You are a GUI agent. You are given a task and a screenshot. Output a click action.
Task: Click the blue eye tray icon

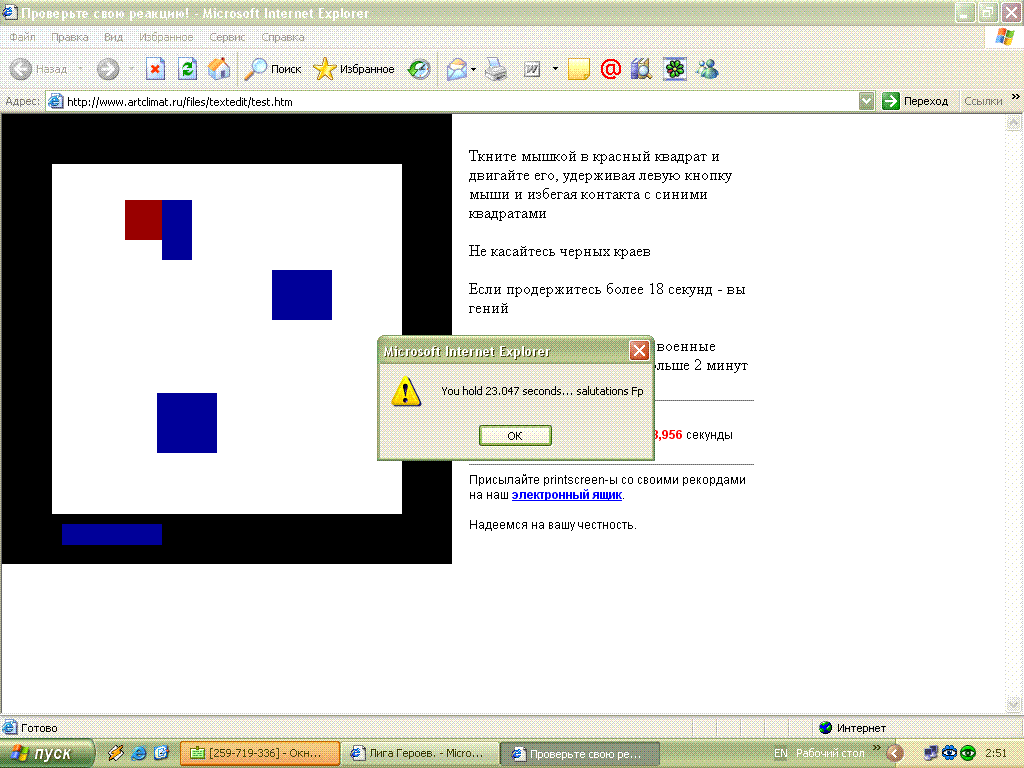click(950, 753)
